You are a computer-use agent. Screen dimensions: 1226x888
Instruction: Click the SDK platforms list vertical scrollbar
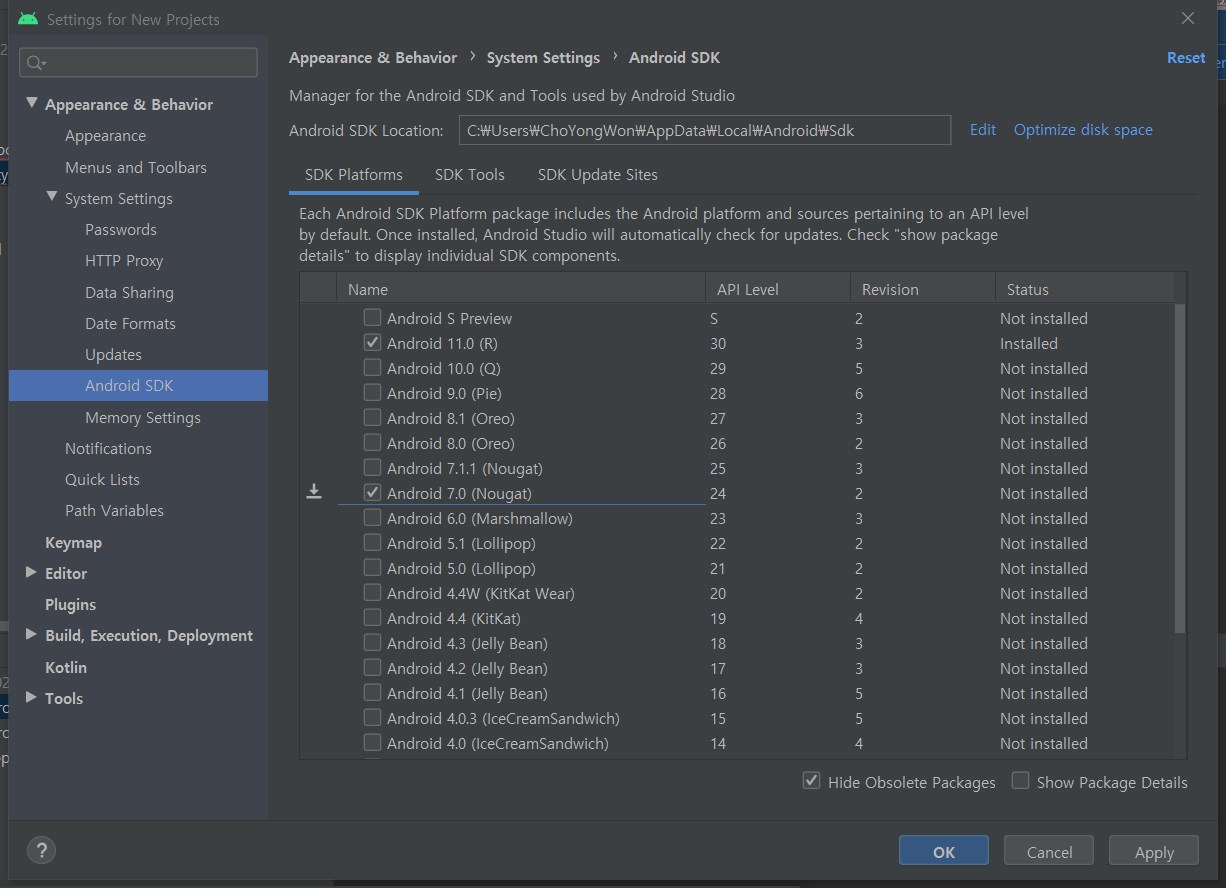click(x=1180, y=470)
